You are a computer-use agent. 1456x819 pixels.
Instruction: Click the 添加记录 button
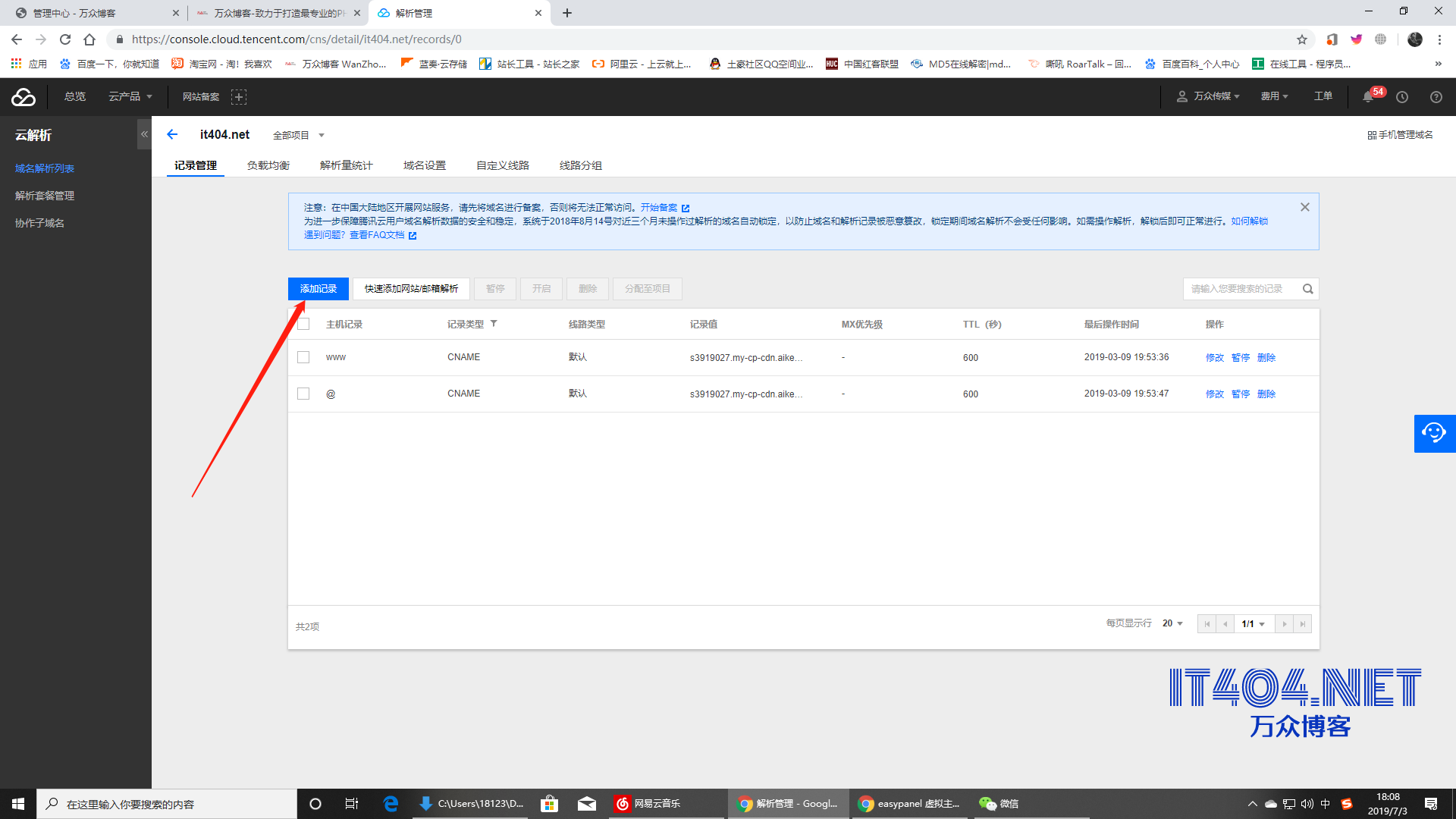pos(318,289)
